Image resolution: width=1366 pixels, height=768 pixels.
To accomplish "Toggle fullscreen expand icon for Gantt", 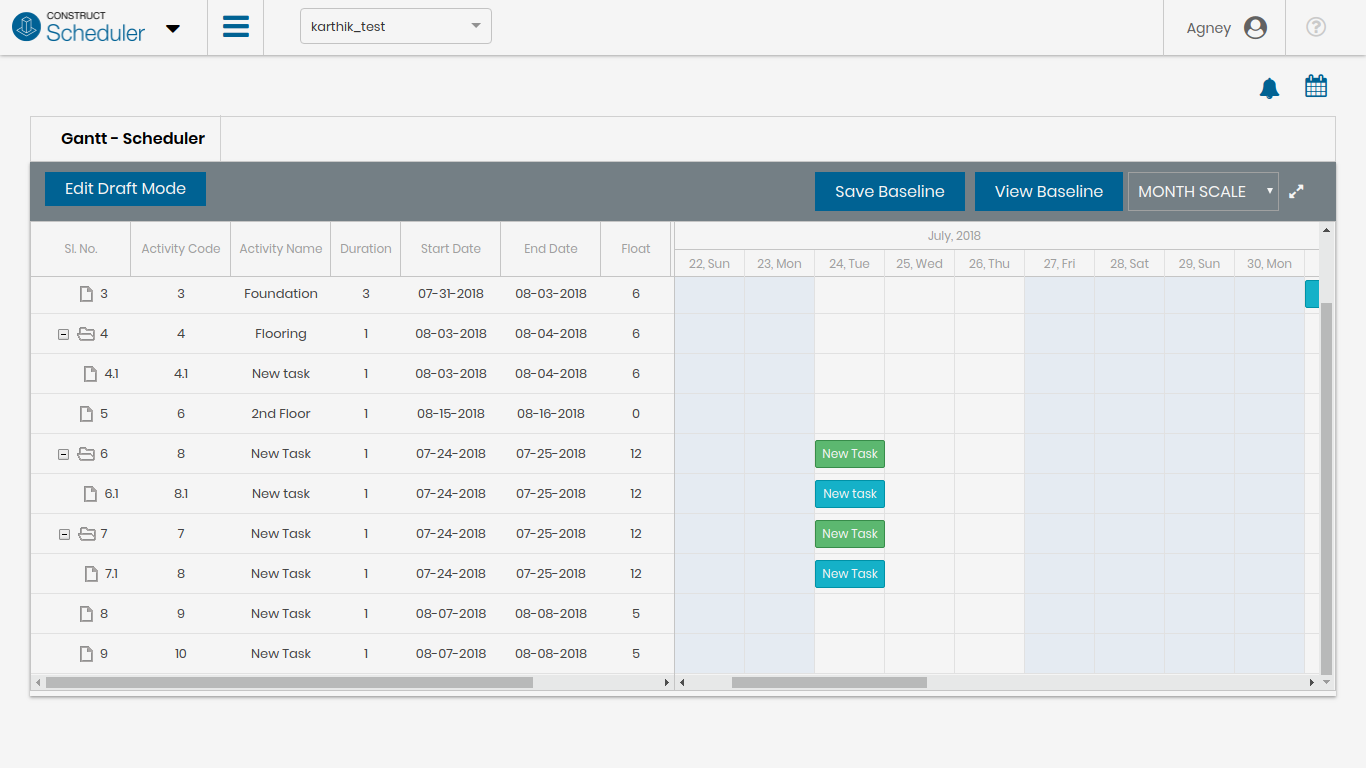I will click(1296, 191).
